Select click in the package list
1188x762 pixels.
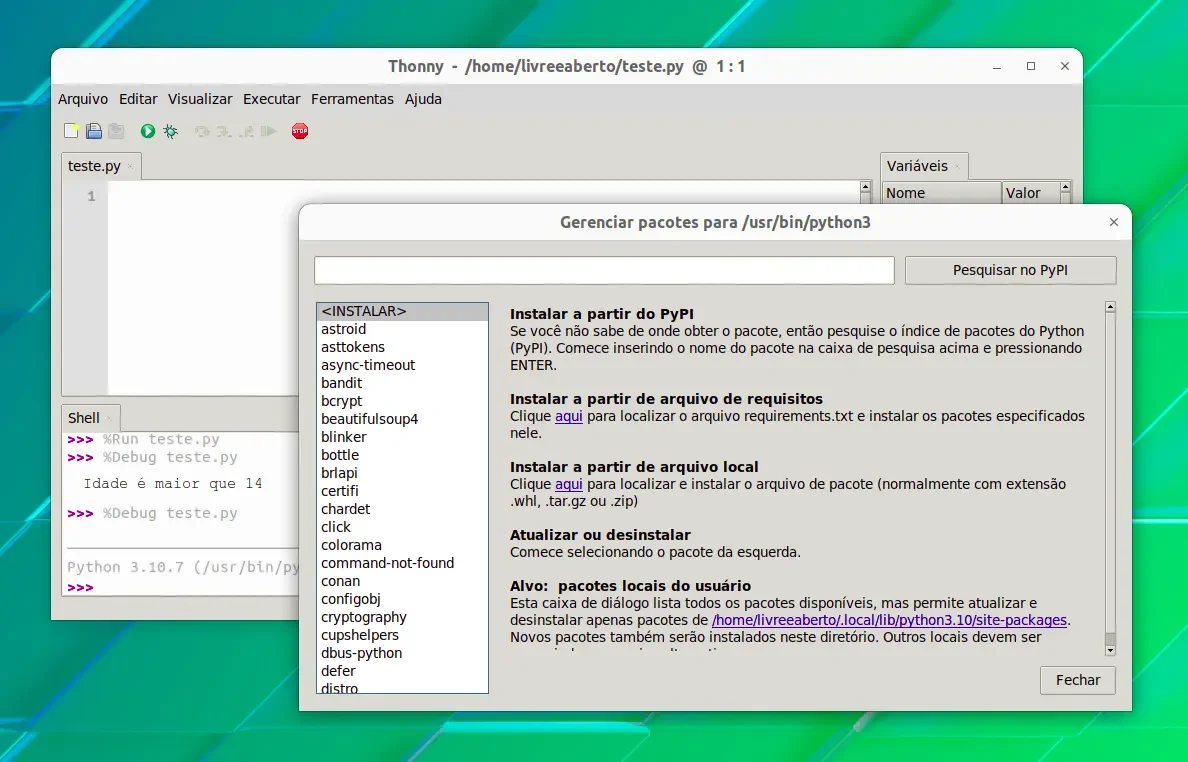tap(402, 527)
